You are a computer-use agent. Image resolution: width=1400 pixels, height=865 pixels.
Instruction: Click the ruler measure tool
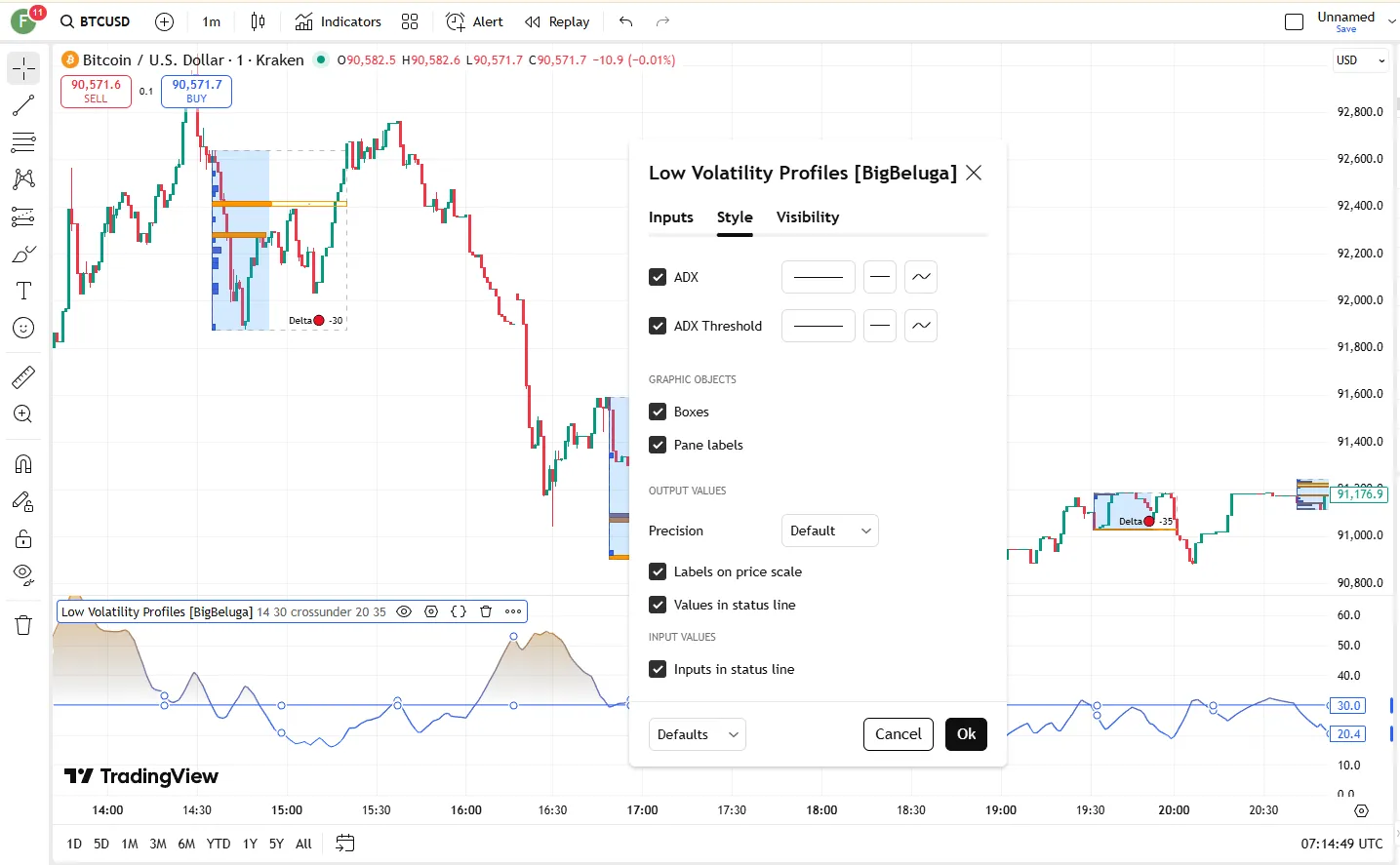click(23, 376)
